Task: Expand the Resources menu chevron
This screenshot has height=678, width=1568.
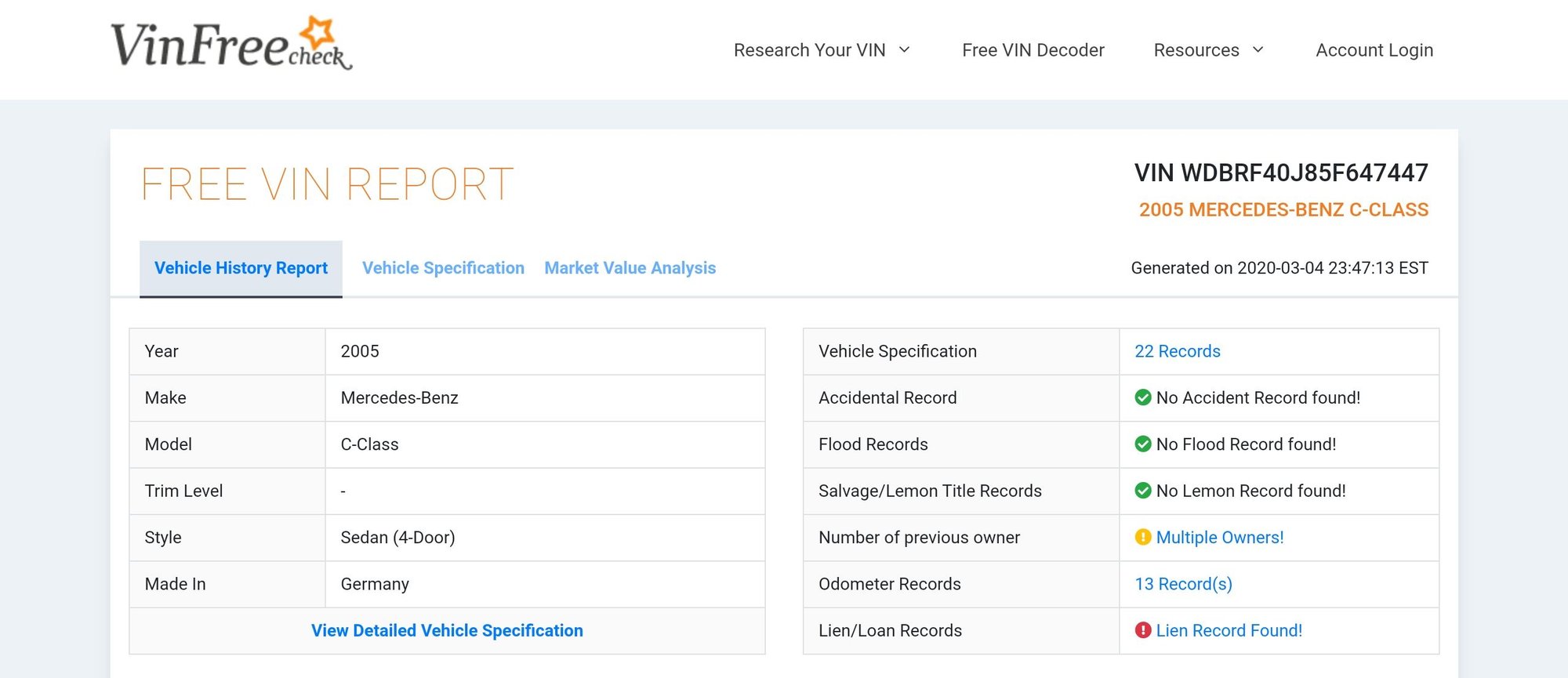Action: (1258, 49)
